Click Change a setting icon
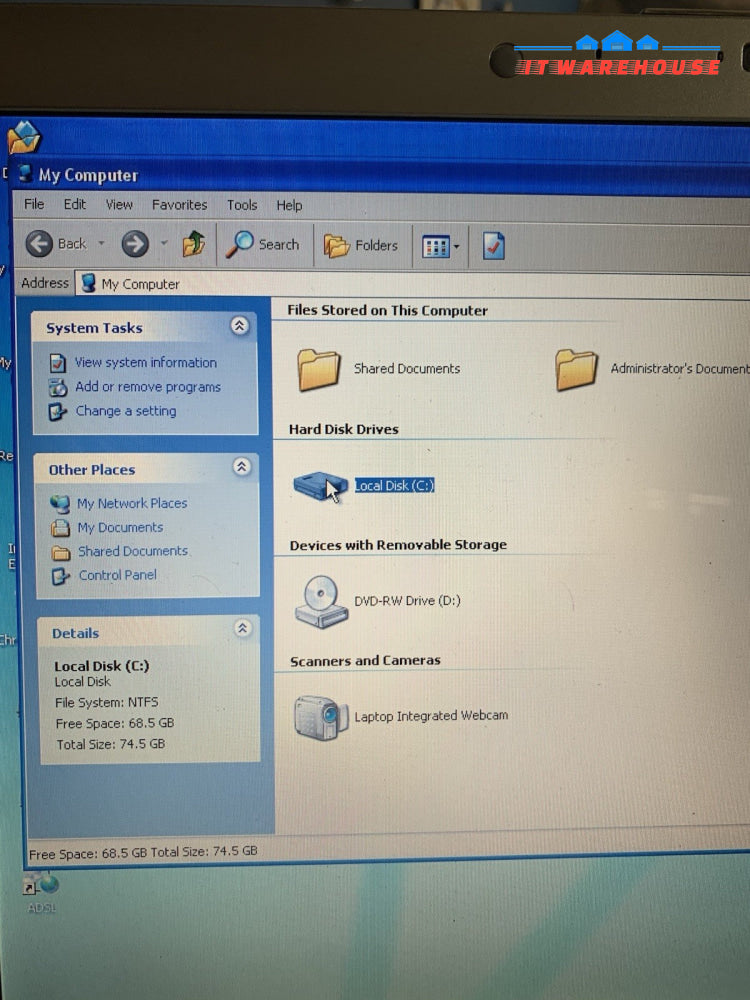Image resolution: width=750 pixels, height=1000 pixels. pos(58,412)
